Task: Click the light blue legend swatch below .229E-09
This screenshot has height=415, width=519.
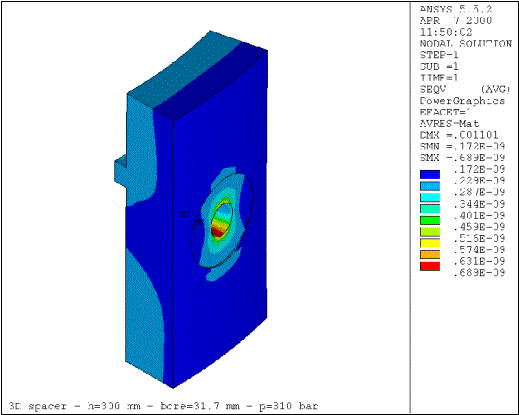Action: 430,186
